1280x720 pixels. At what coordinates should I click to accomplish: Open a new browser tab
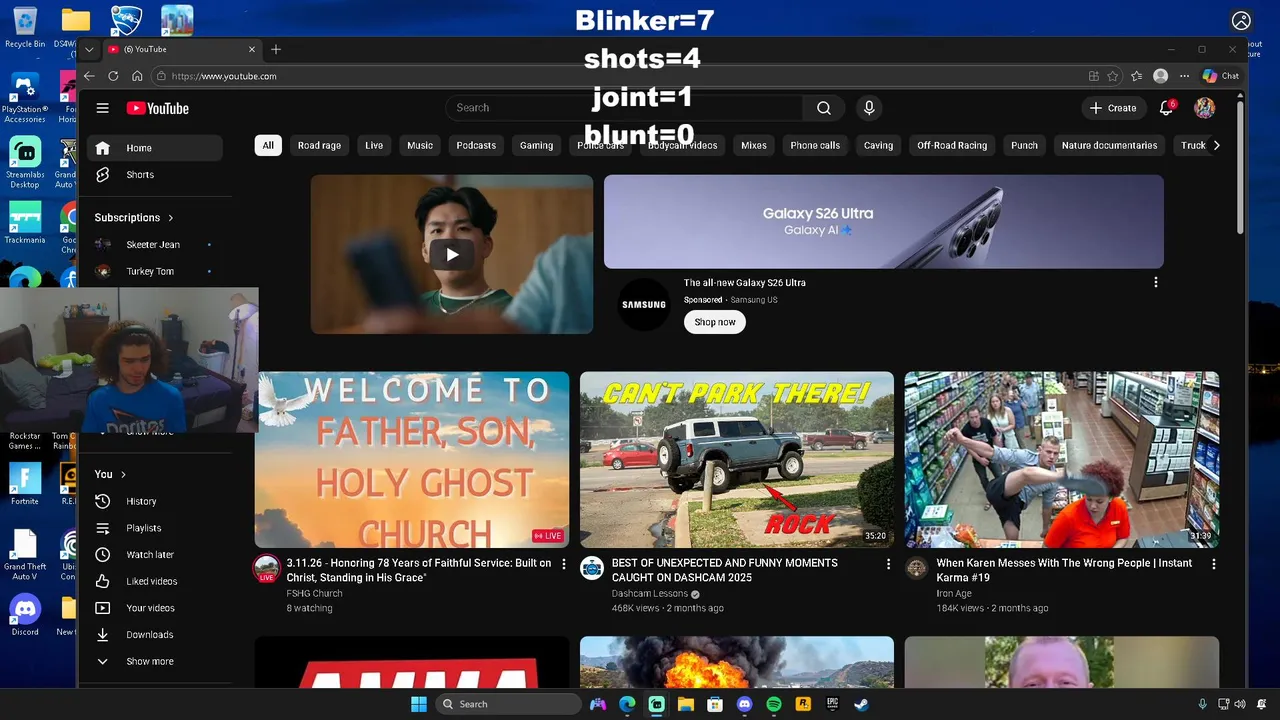coord(276,49)
